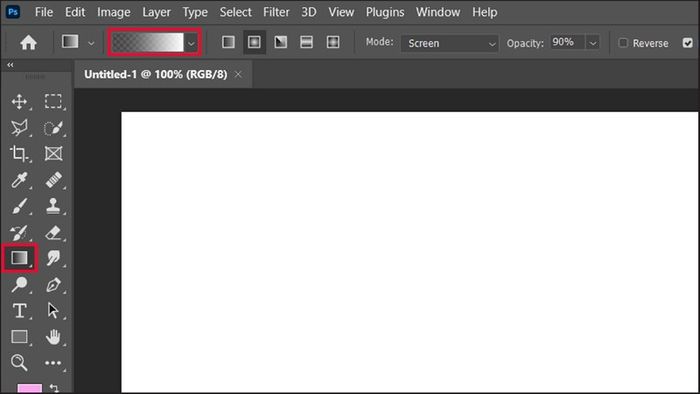Viewport: 700px width, 394px height.
Task: Select the Frame tool
Action: [x=53, y=153]
